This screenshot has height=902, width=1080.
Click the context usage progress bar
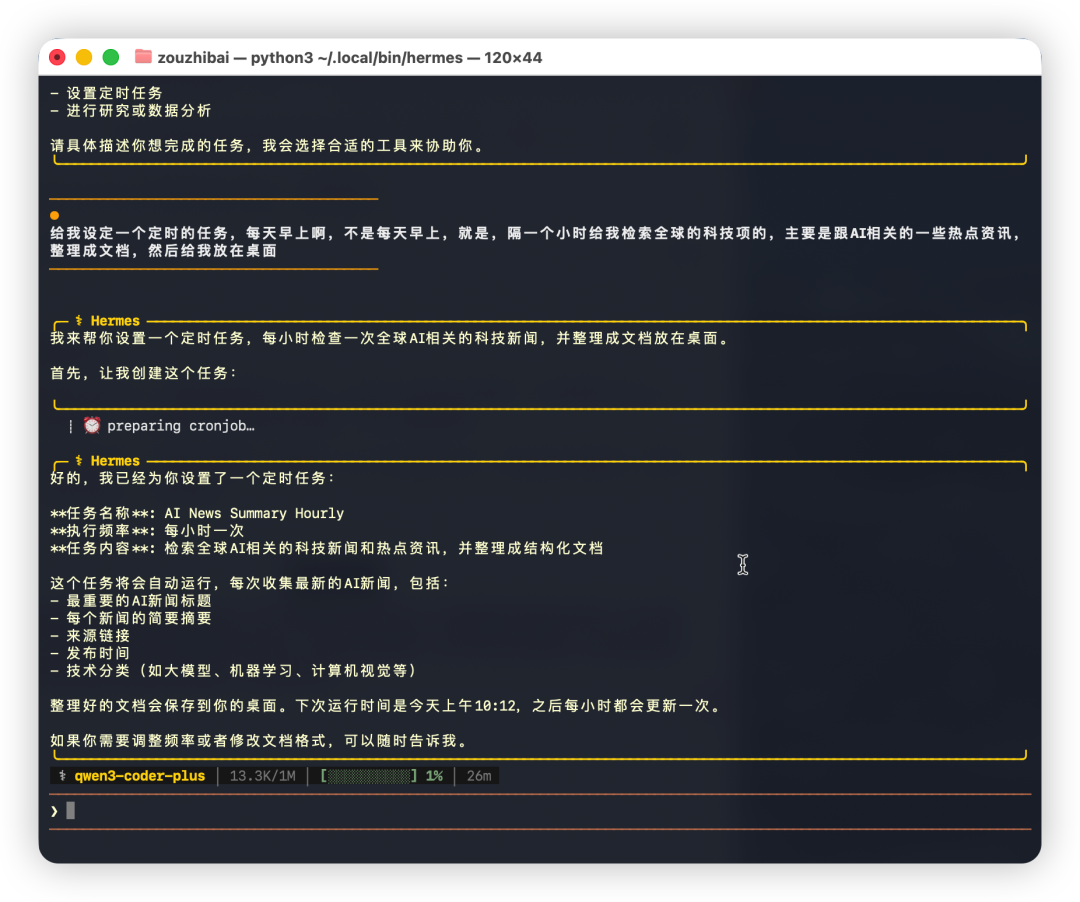[368, 776]
